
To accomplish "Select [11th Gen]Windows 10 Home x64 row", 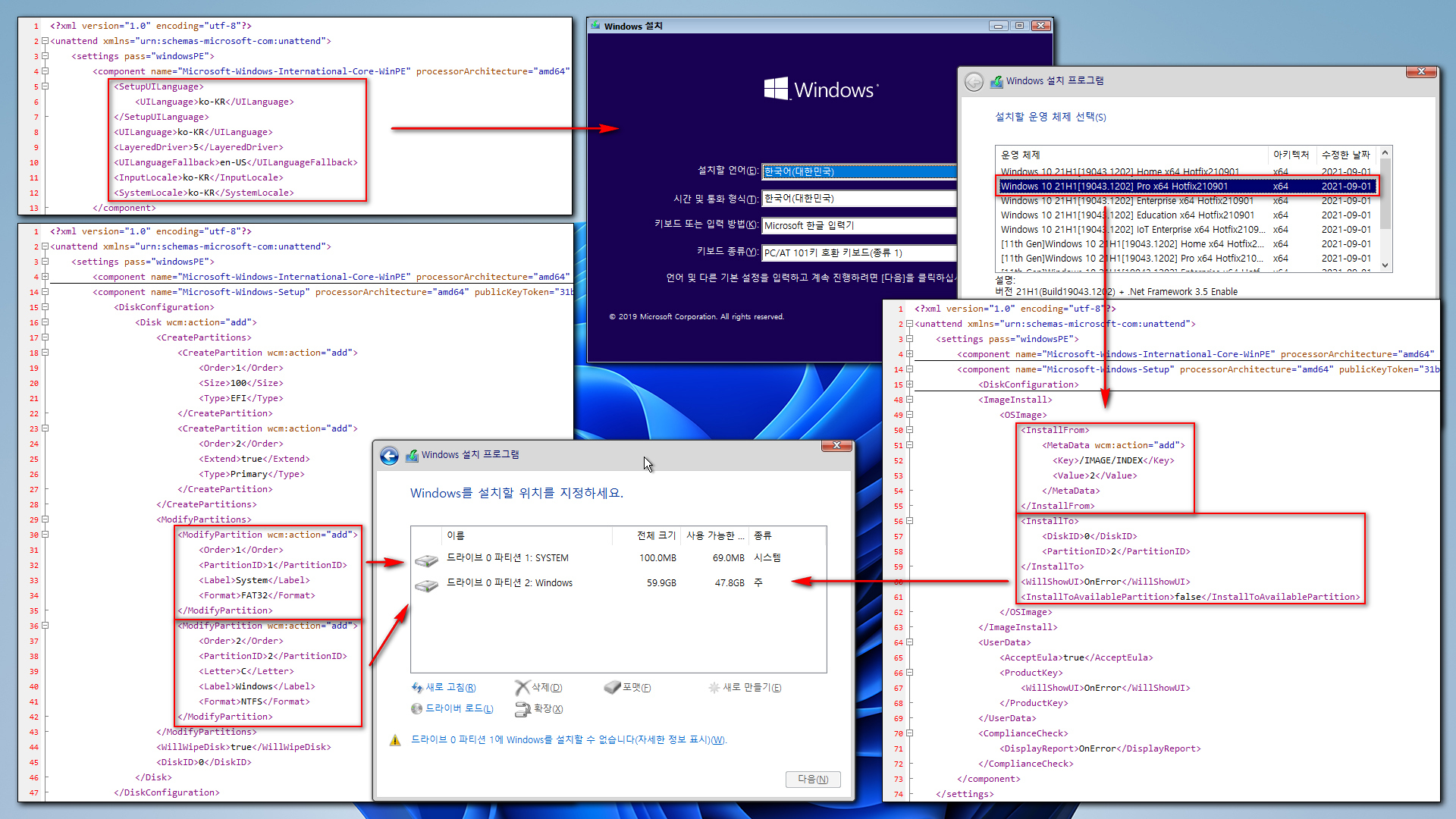I will point(1186,244).
